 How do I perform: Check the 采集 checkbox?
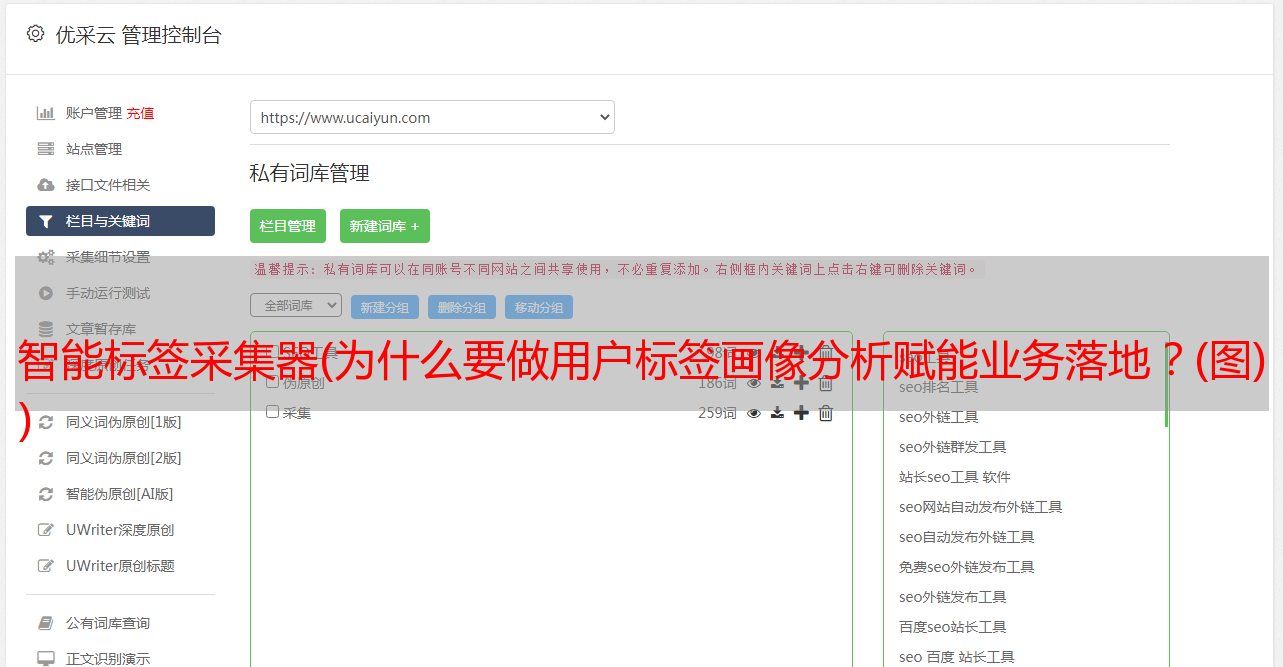click(272, 412)
